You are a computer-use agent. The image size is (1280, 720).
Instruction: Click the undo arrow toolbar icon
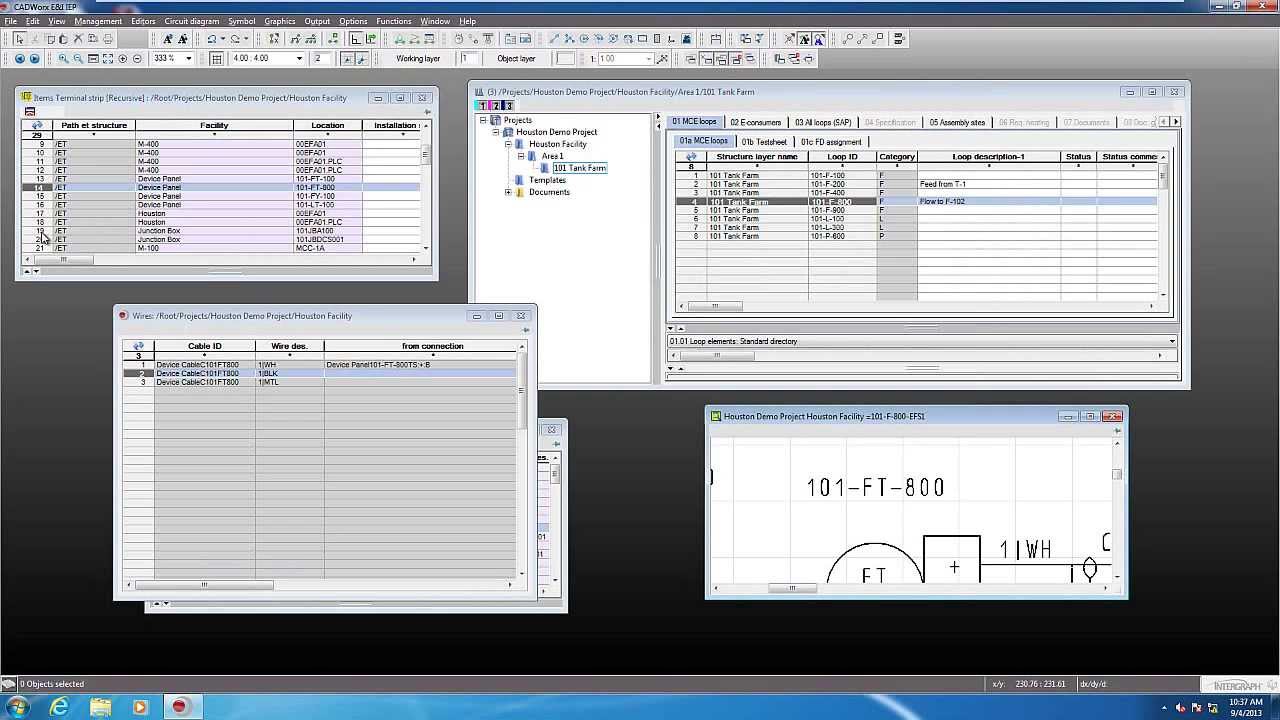(212, 39)
